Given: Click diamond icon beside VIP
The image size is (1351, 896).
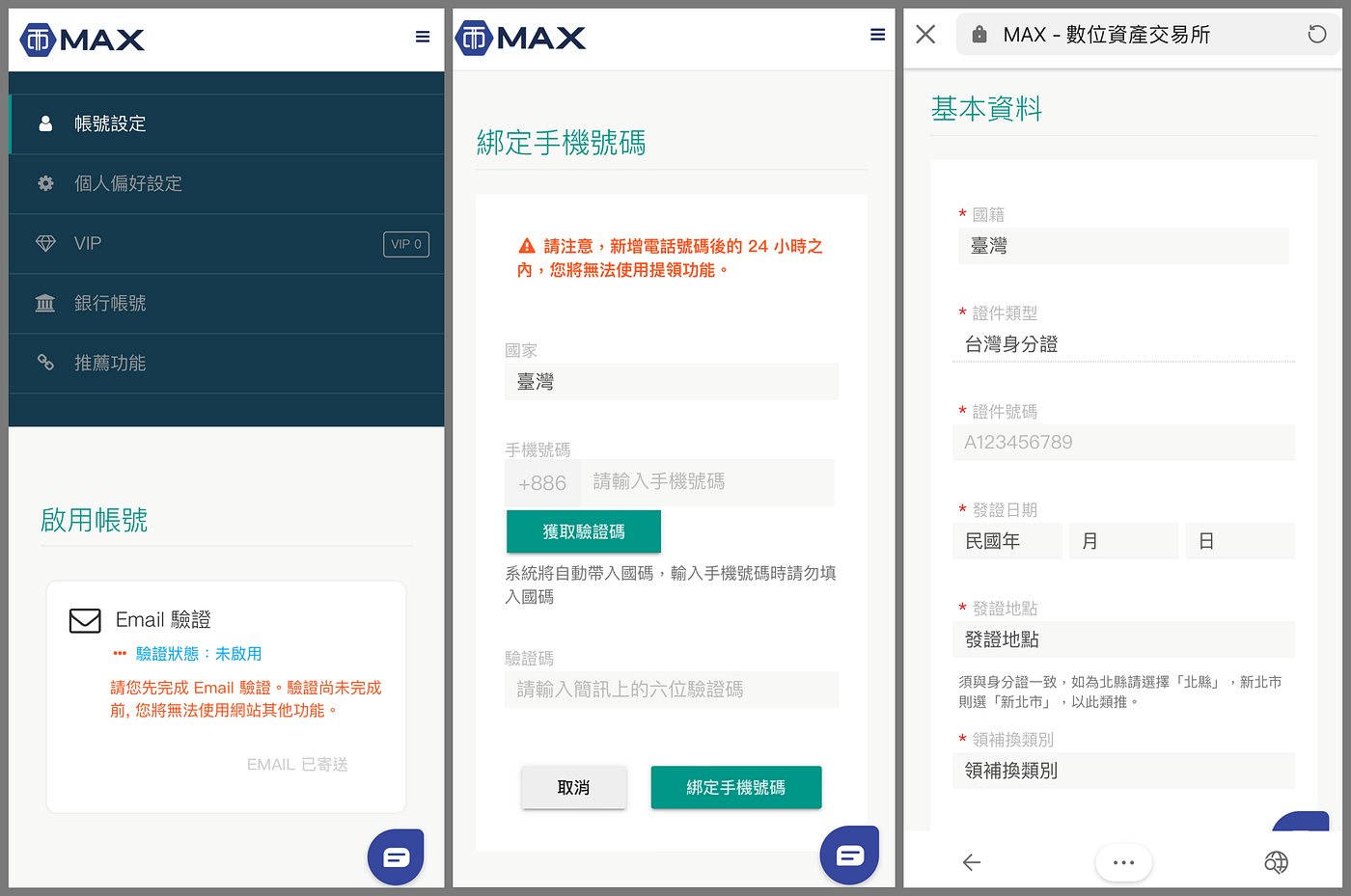Looking at the screenshot, I should click(x=45, y=243).
